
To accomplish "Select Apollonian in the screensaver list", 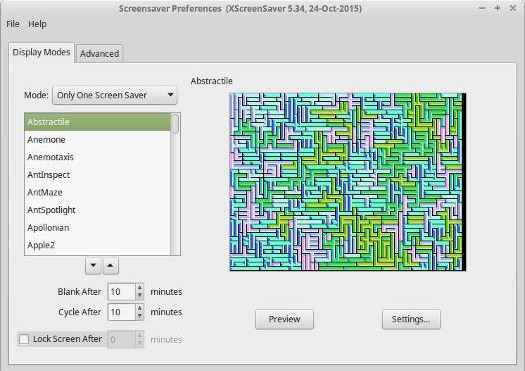I will (x=97, y=228).
